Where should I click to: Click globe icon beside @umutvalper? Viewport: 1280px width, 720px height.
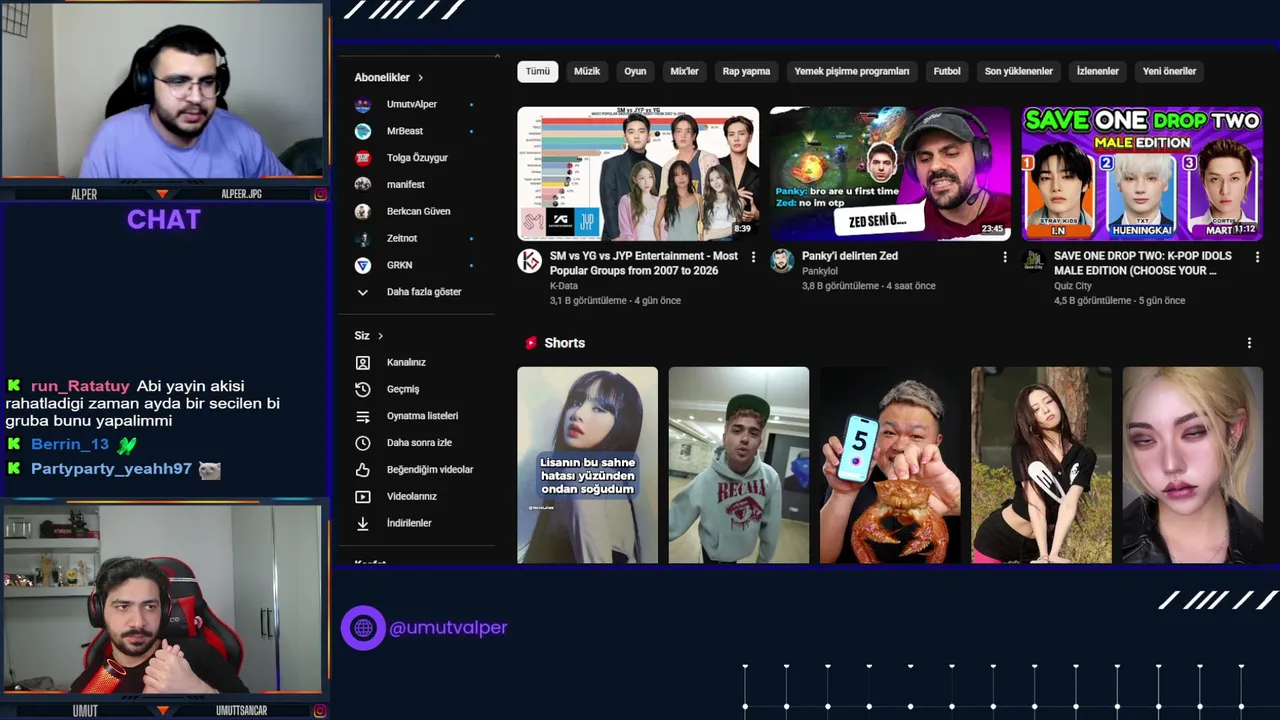coord(363,628)
